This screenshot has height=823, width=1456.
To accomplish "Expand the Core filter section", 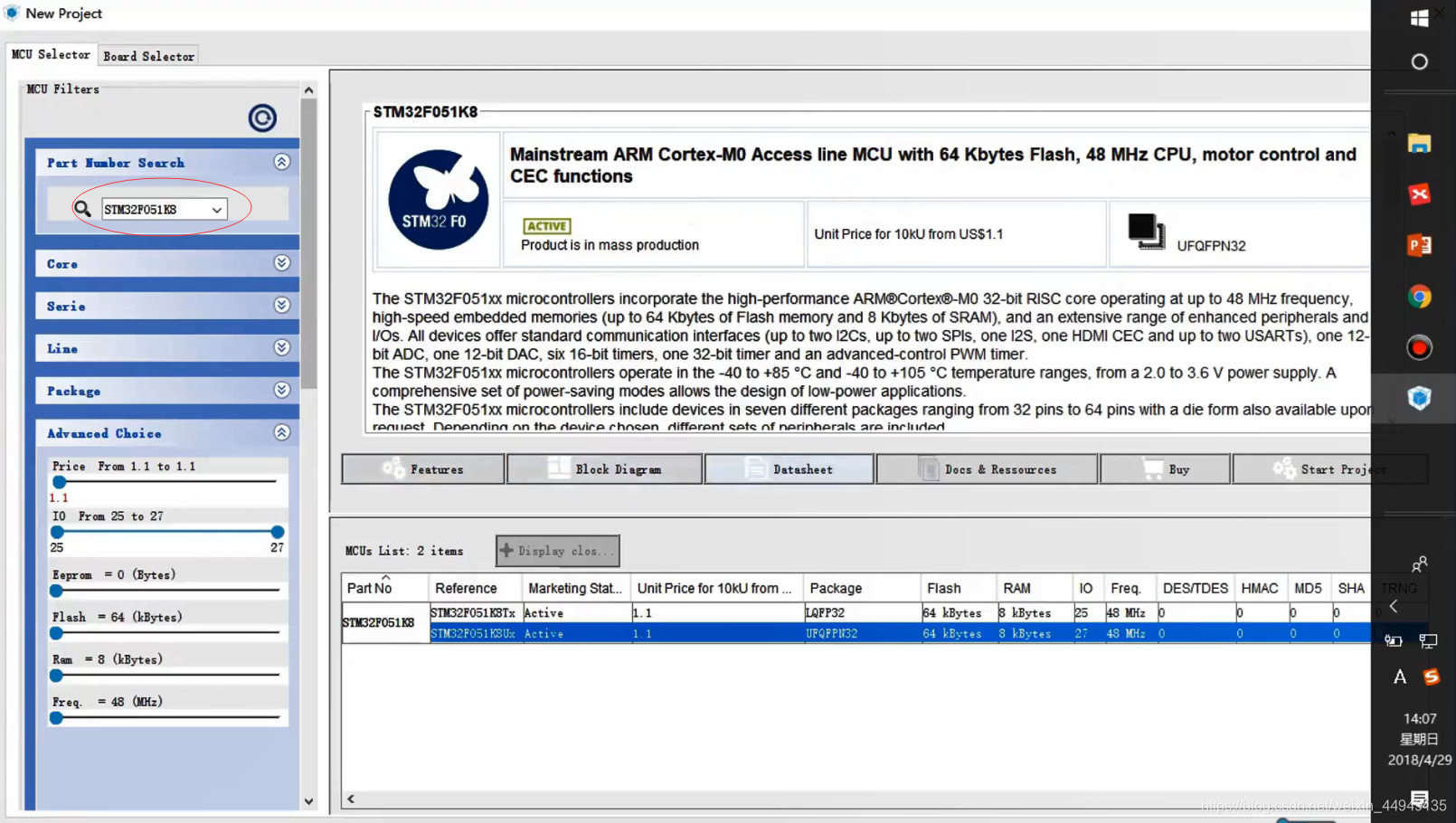I will point(282,263).
